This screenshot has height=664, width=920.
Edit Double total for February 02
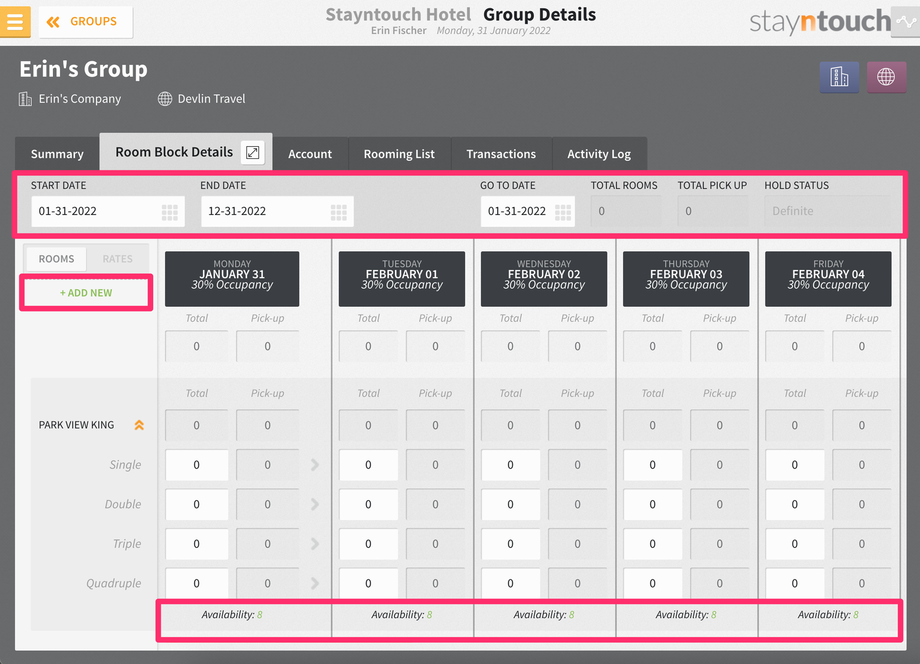pyautogui.click(x=510, y=504)
